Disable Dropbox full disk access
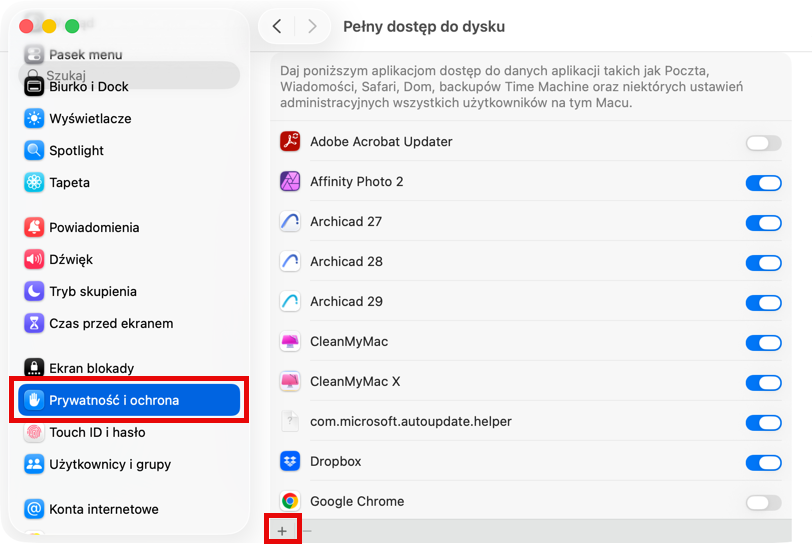The image size is (812, 545). click(x=763, y=463)
